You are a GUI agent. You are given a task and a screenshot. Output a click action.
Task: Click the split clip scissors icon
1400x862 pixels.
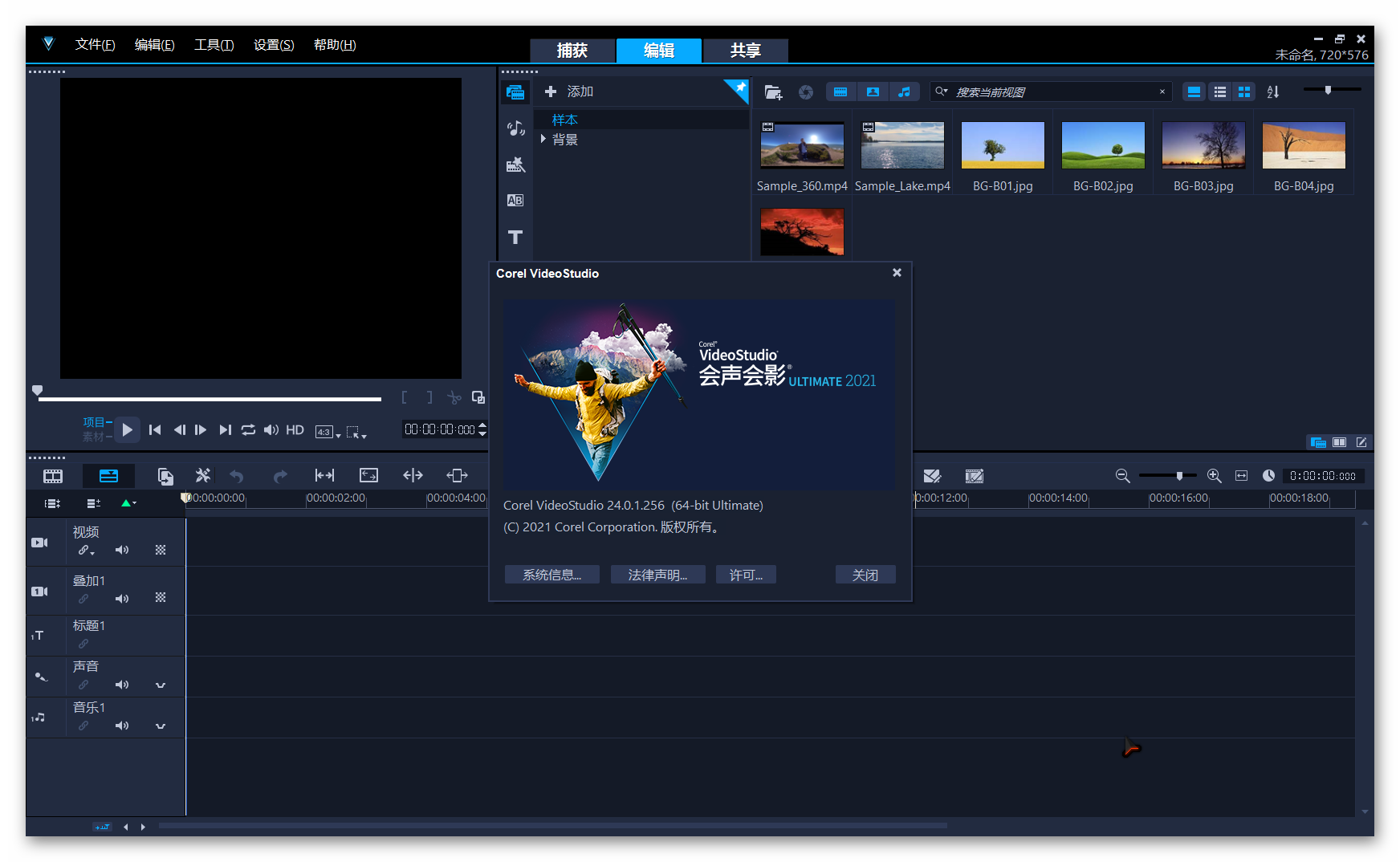[454, 397]
